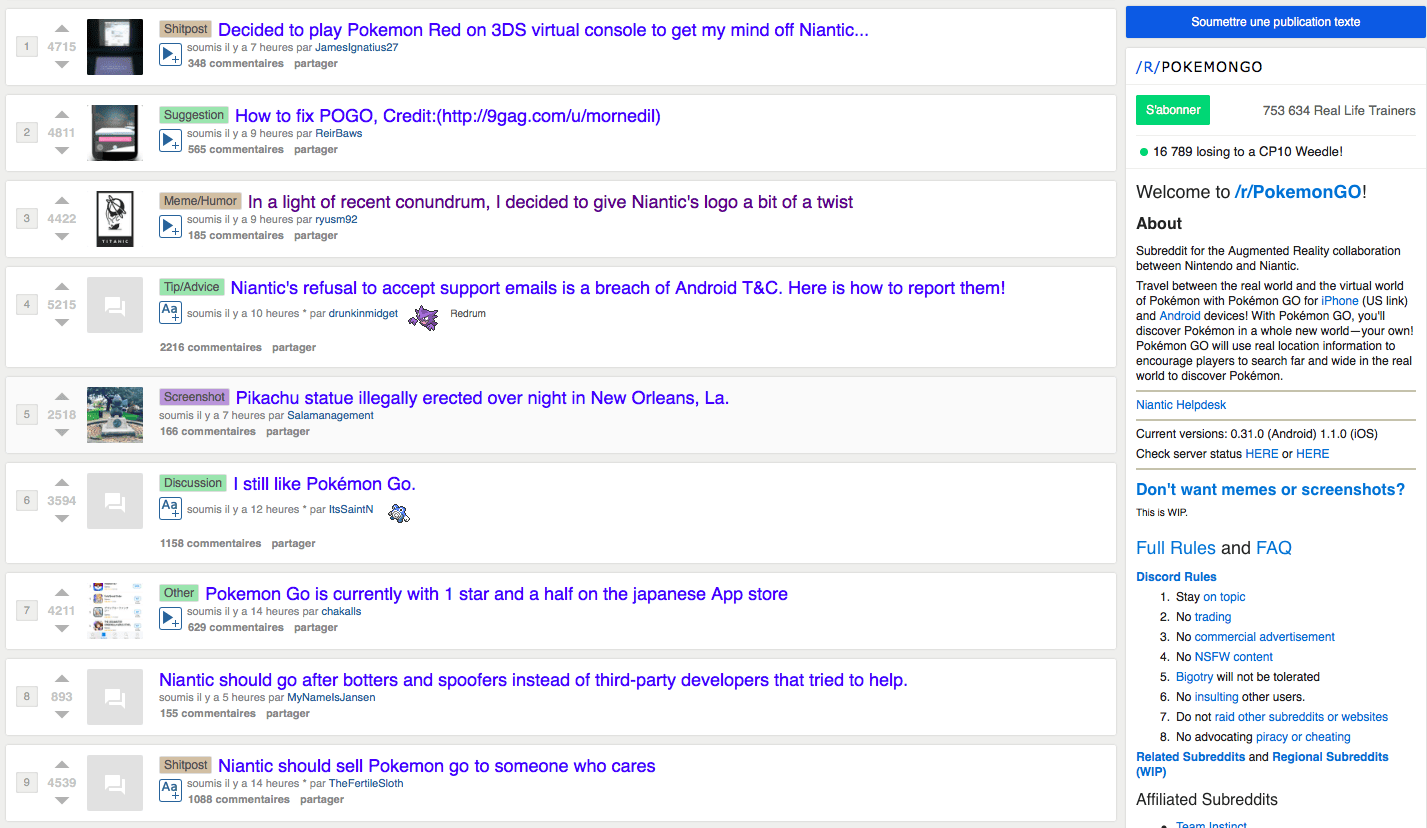
Task: Open user MyNameIsJansen's profile
Action: point(331,698)
